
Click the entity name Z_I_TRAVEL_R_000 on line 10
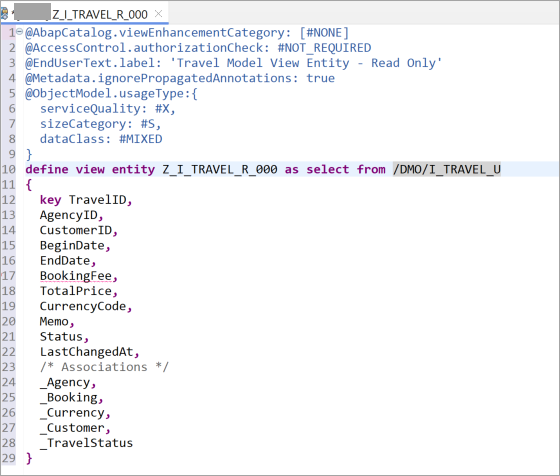[220, 169]
